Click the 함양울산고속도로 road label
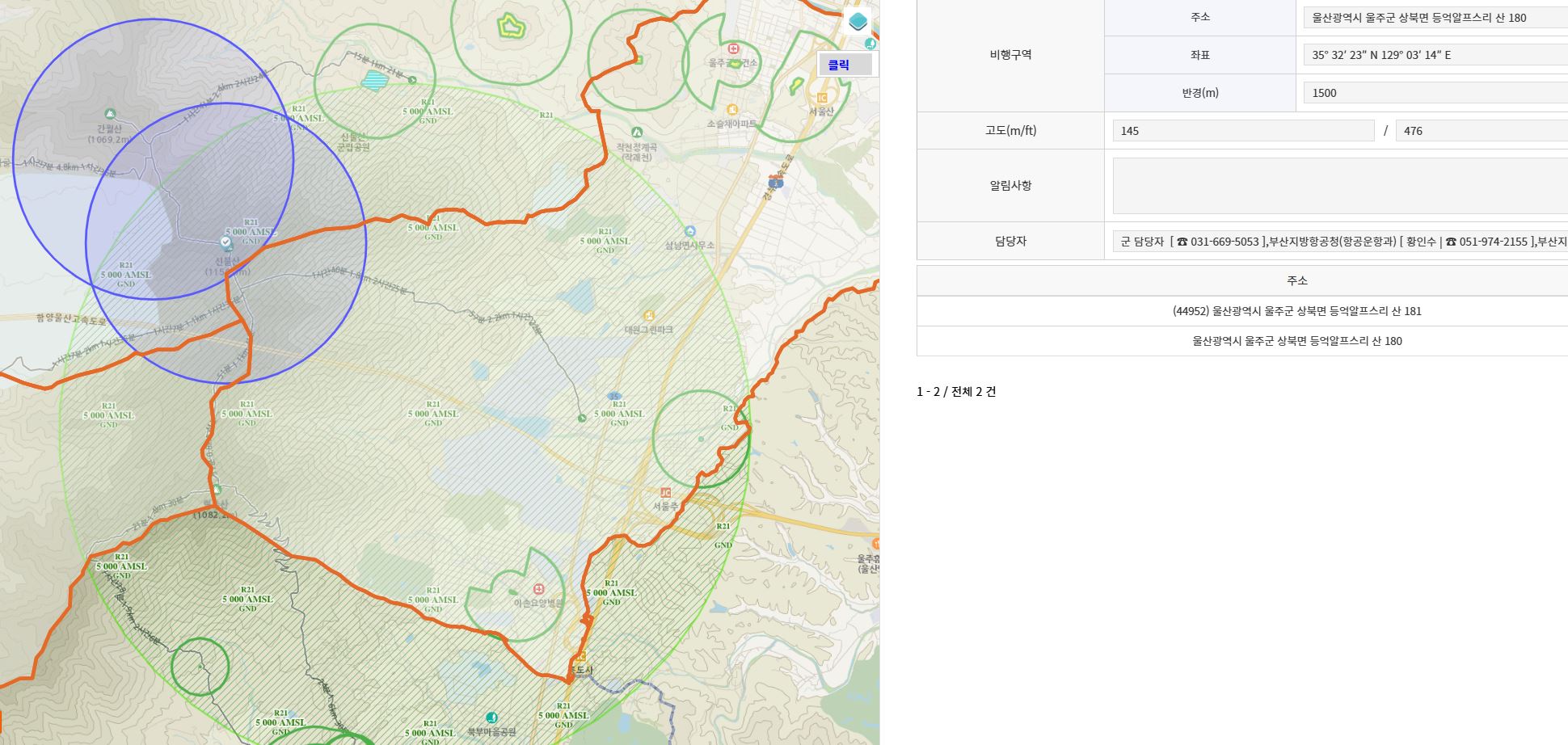1568x745 pixels. (71, 320)
